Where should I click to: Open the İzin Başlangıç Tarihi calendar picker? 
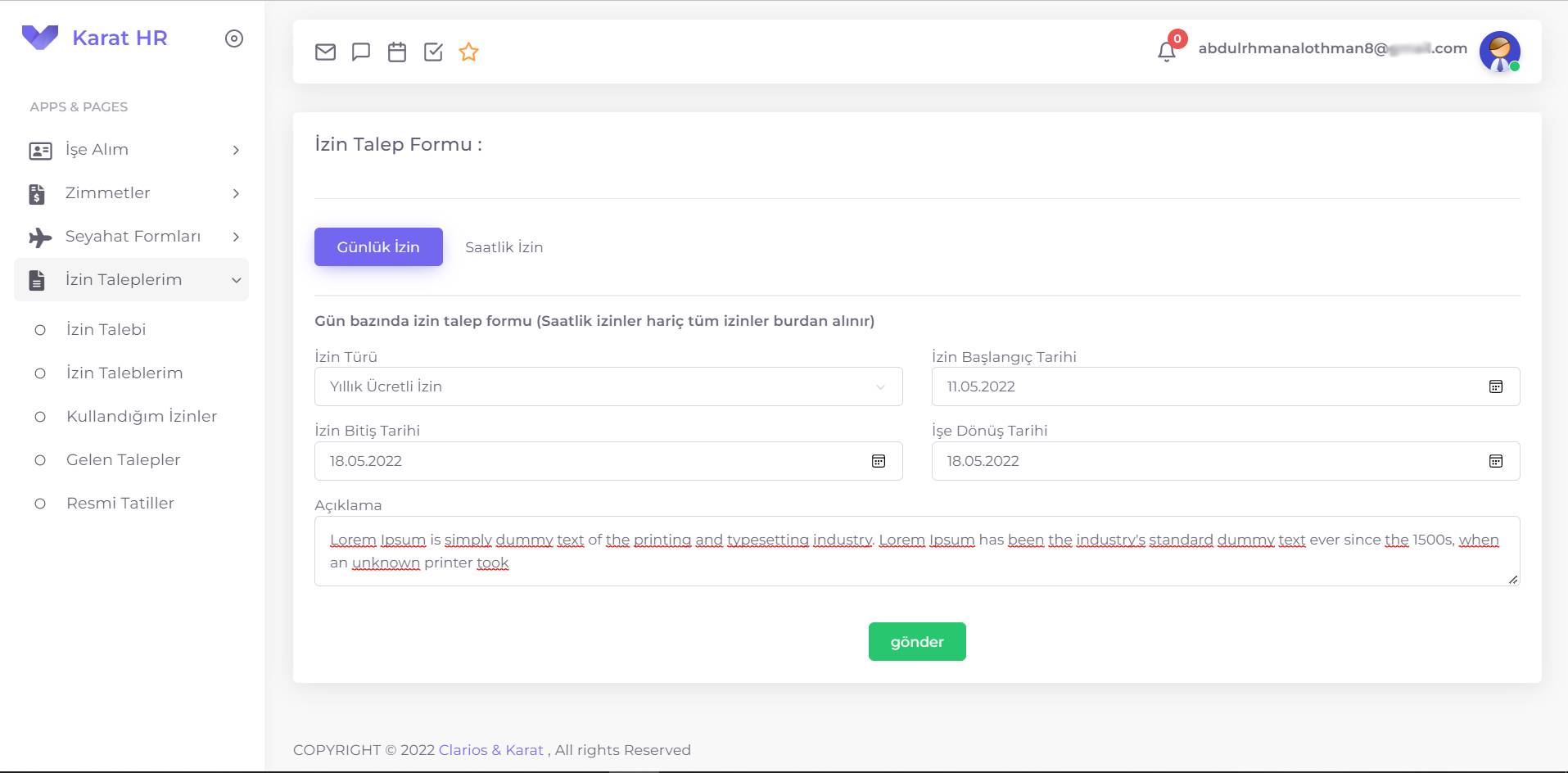(1496, 386)
